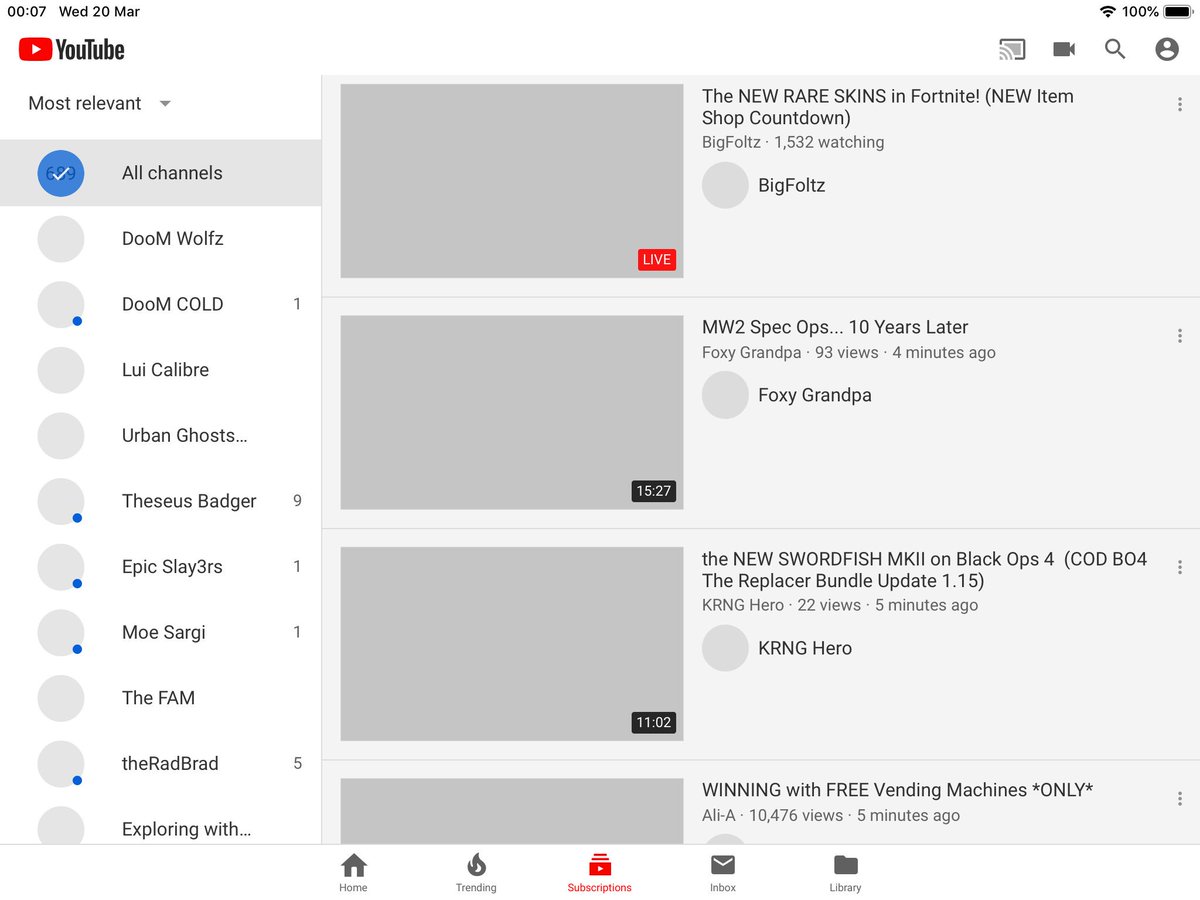The width and height of the screenshot is (1200, 900).
Task: Filter by theRadBrad channel
Action: point(160,763)
